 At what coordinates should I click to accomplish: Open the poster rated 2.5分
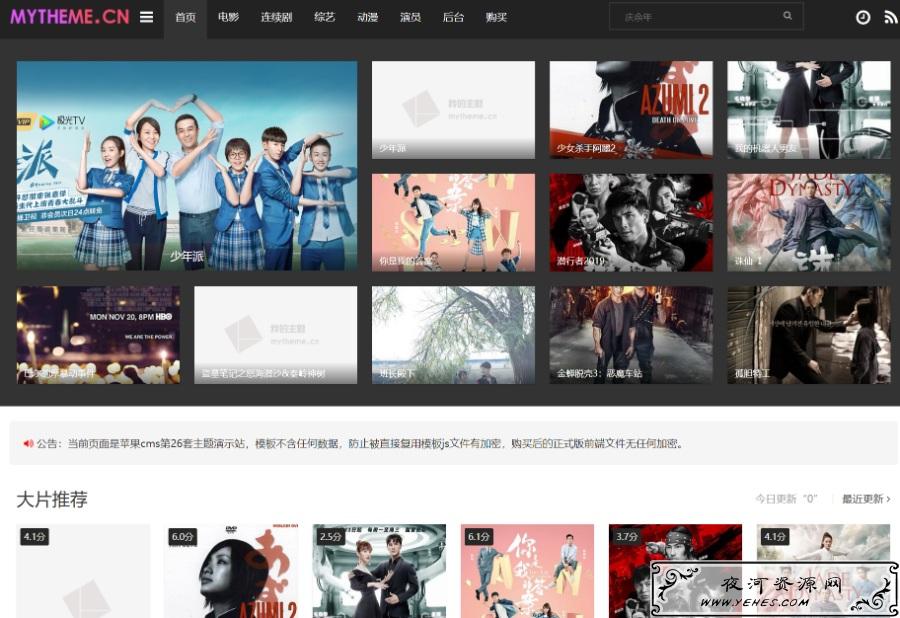click(x=379, y=571)
